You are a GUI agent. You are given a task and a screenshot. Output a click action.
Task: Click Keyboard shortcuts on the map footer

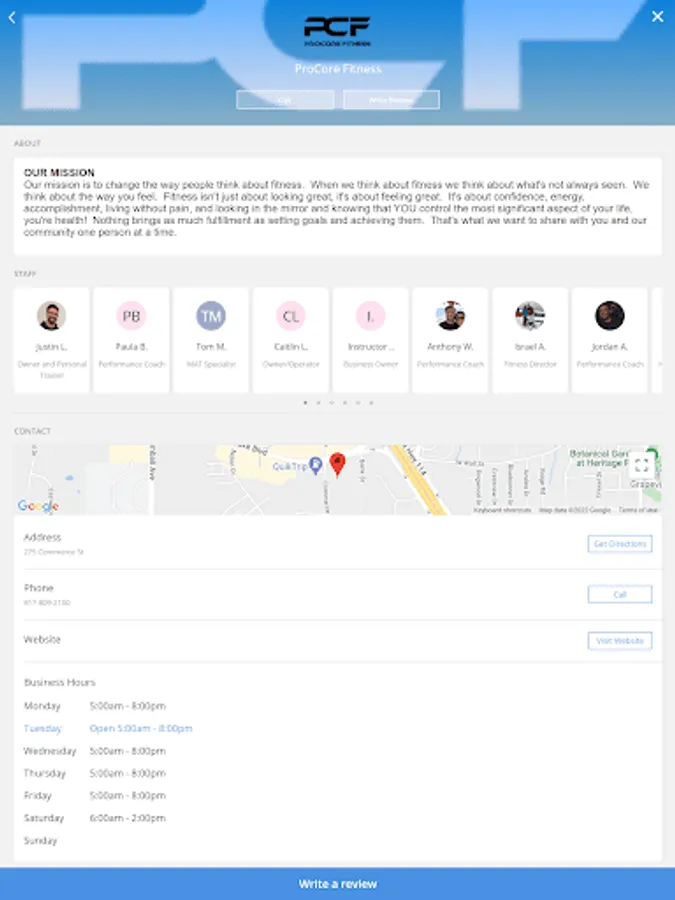tap(502, 510)
